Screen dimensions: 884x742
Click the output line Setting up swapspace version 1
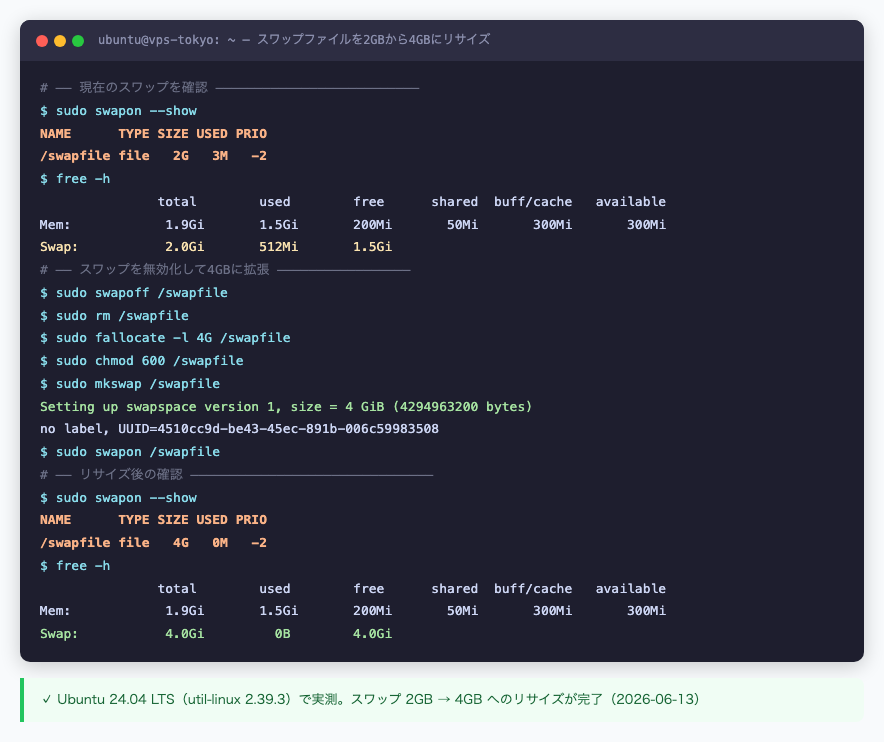tap(286, 407)
